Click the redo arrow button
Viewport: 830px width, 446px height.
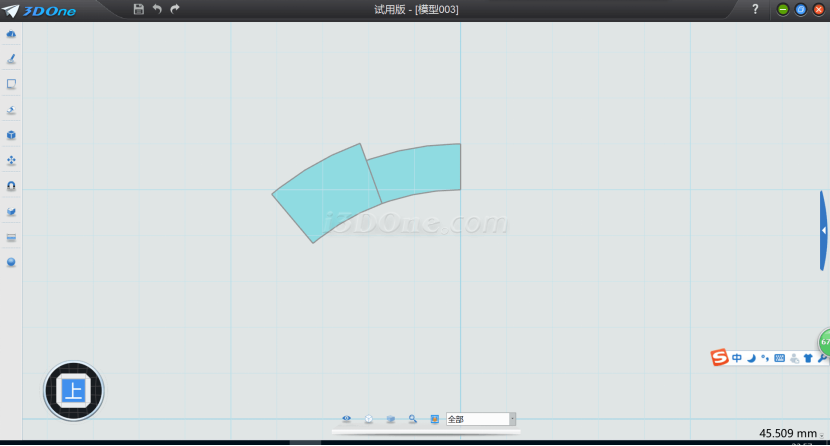[x=175, y=9]
